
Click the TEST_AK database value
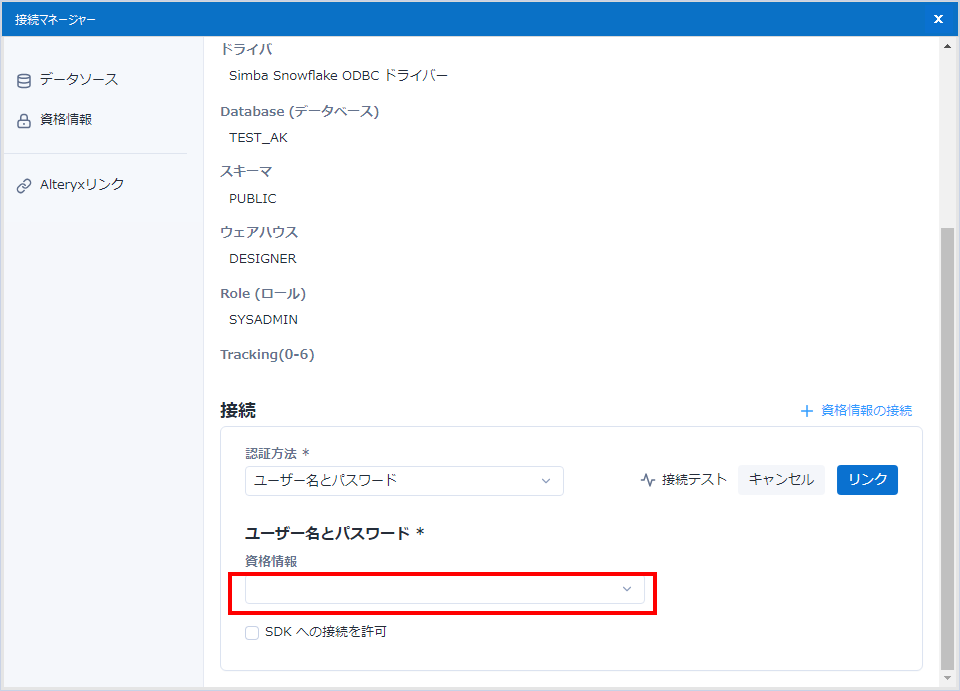click(258, 138)
